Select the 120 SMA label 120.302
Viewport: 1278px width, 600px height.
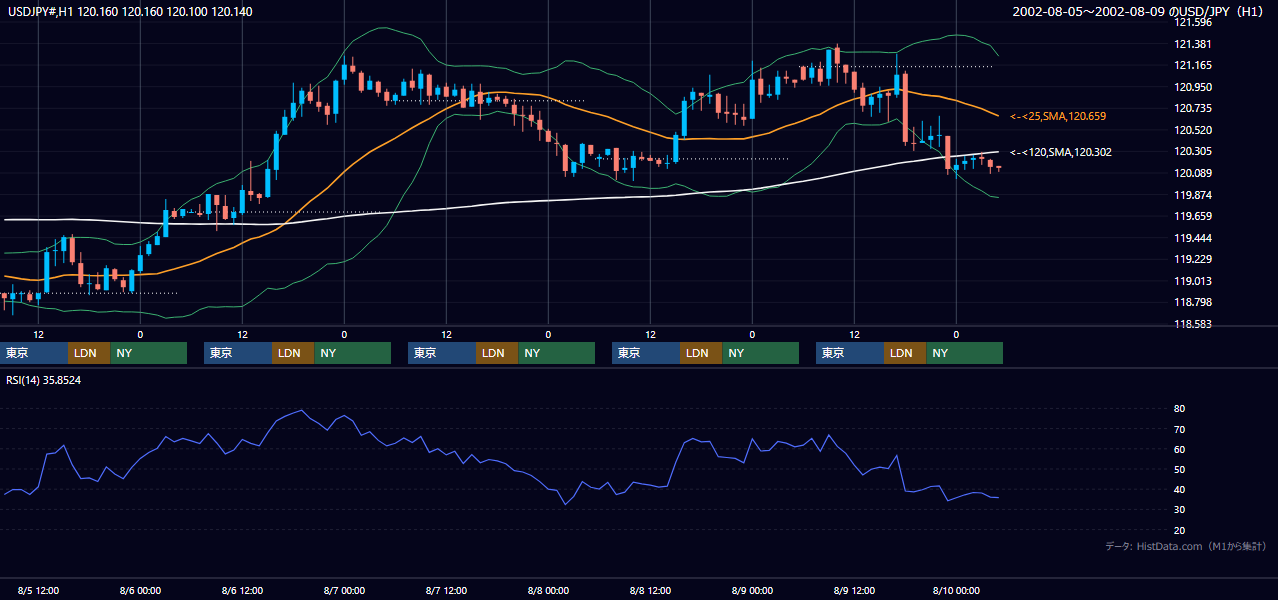[1061, 152]
